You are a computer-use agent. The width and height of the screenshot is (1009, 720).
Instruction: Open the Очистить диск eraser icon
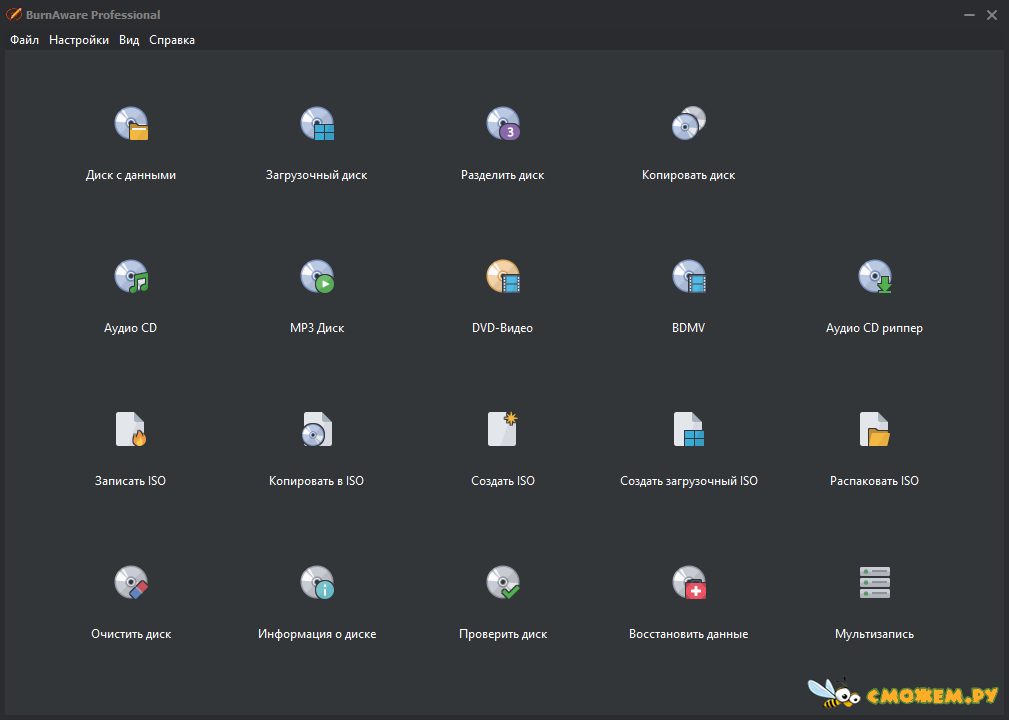tap(131, 582)
